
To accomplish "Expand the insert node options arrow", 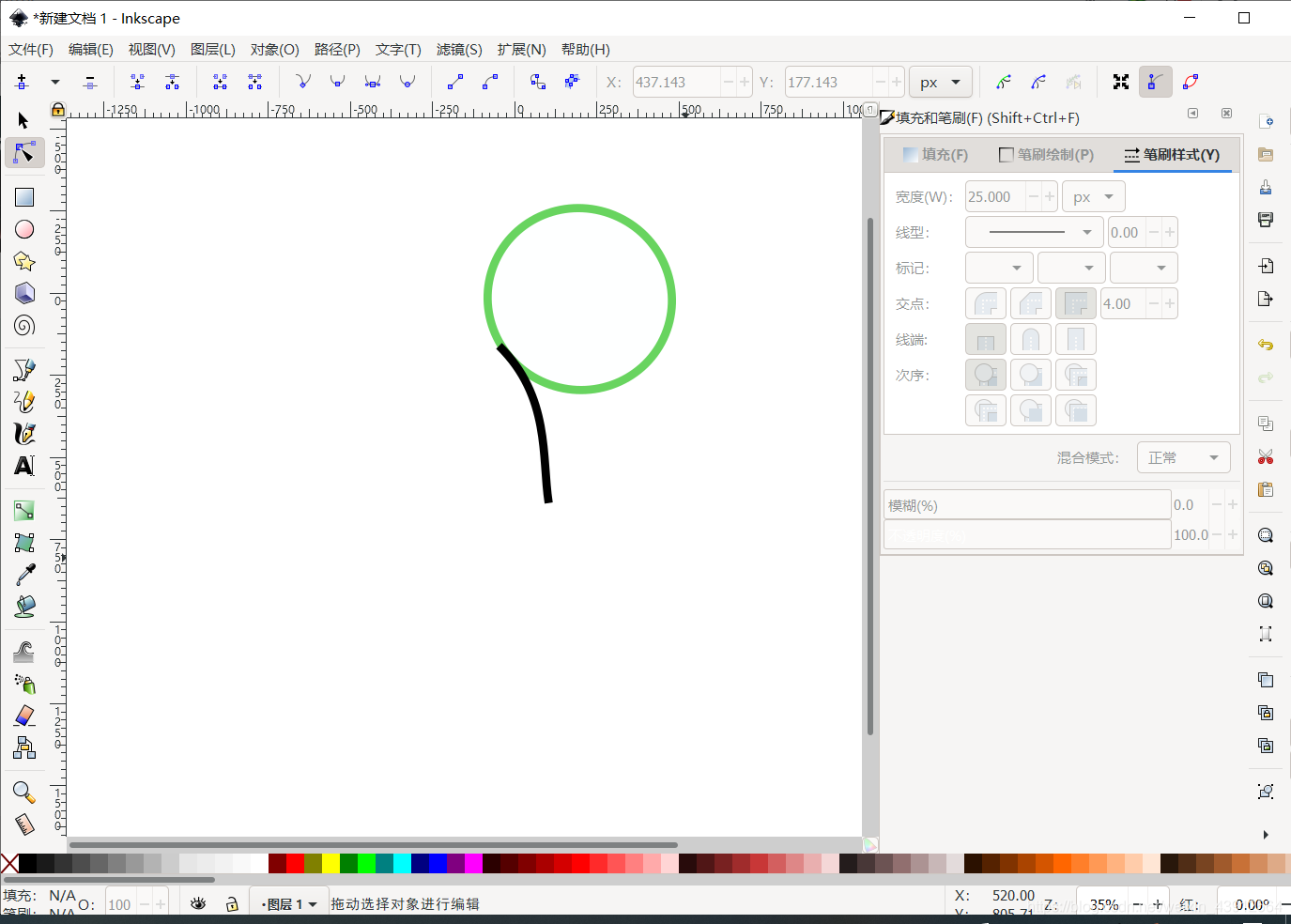I will click(x=55, y=83).
